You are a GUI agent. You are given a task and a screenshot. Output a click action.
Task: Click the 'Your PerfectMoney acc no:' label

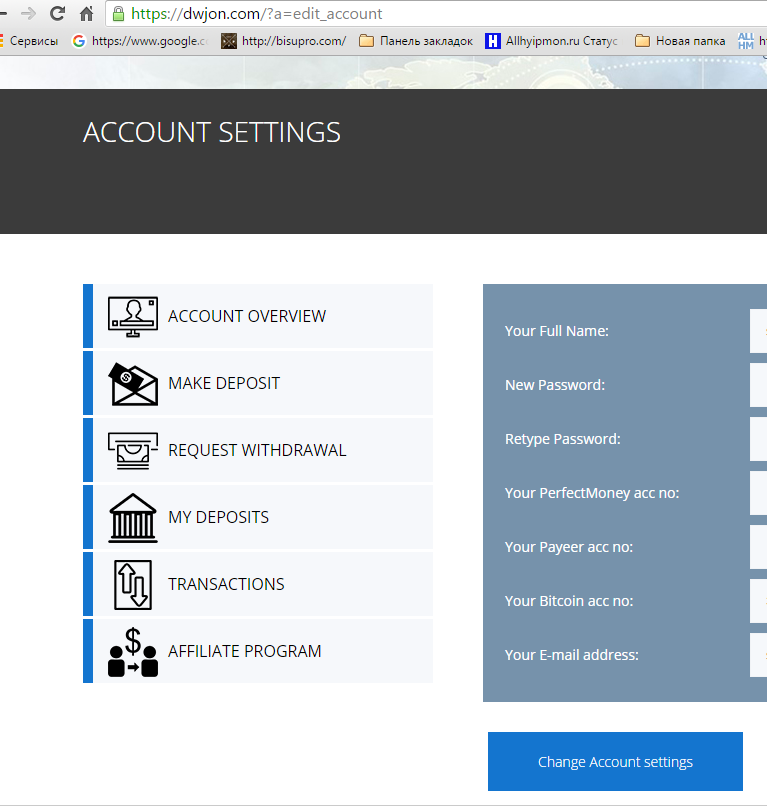point(592,493)
